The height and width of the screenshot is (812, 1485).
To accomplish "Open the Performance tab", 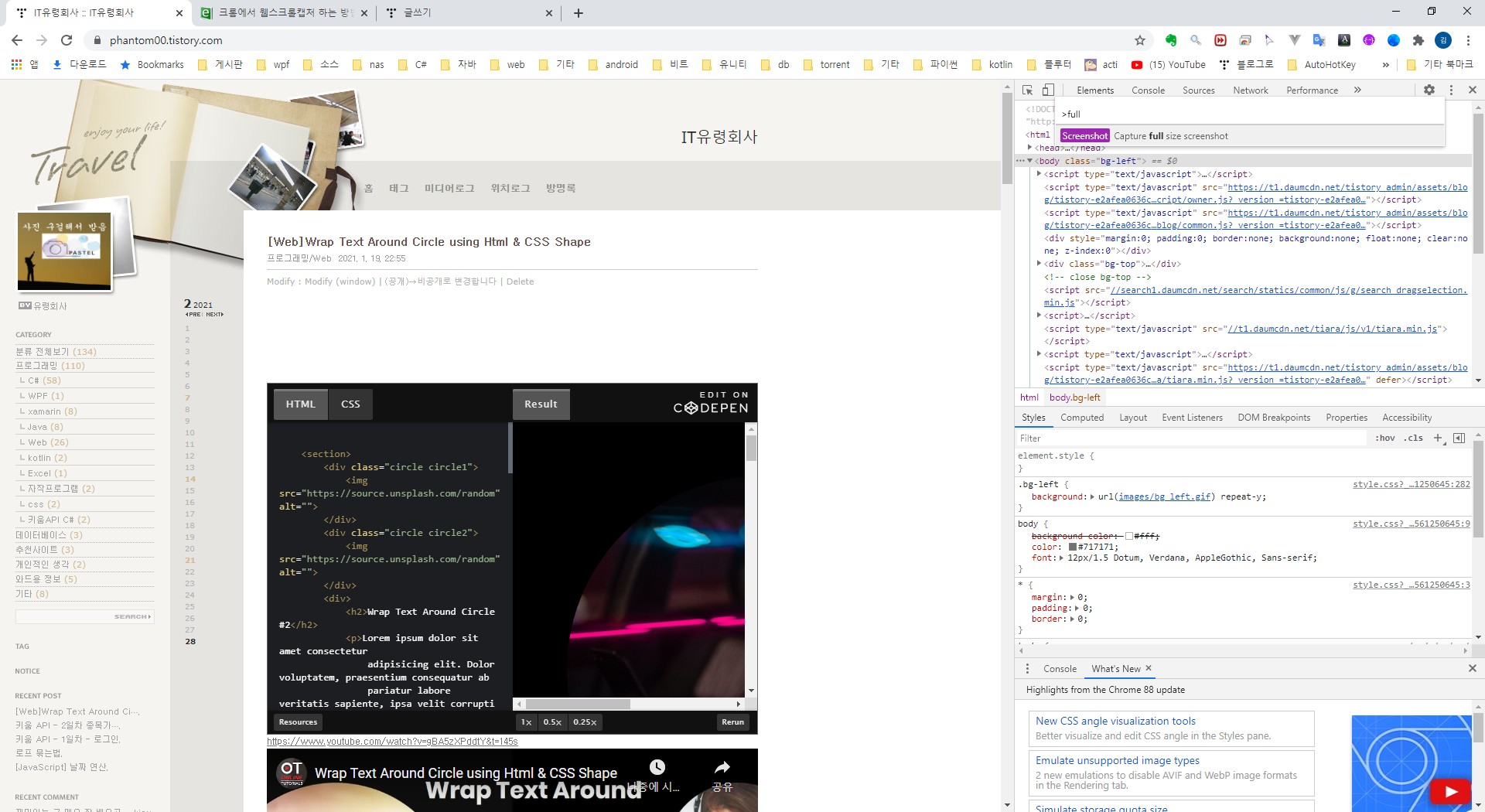I will [x=1312, y=90].
